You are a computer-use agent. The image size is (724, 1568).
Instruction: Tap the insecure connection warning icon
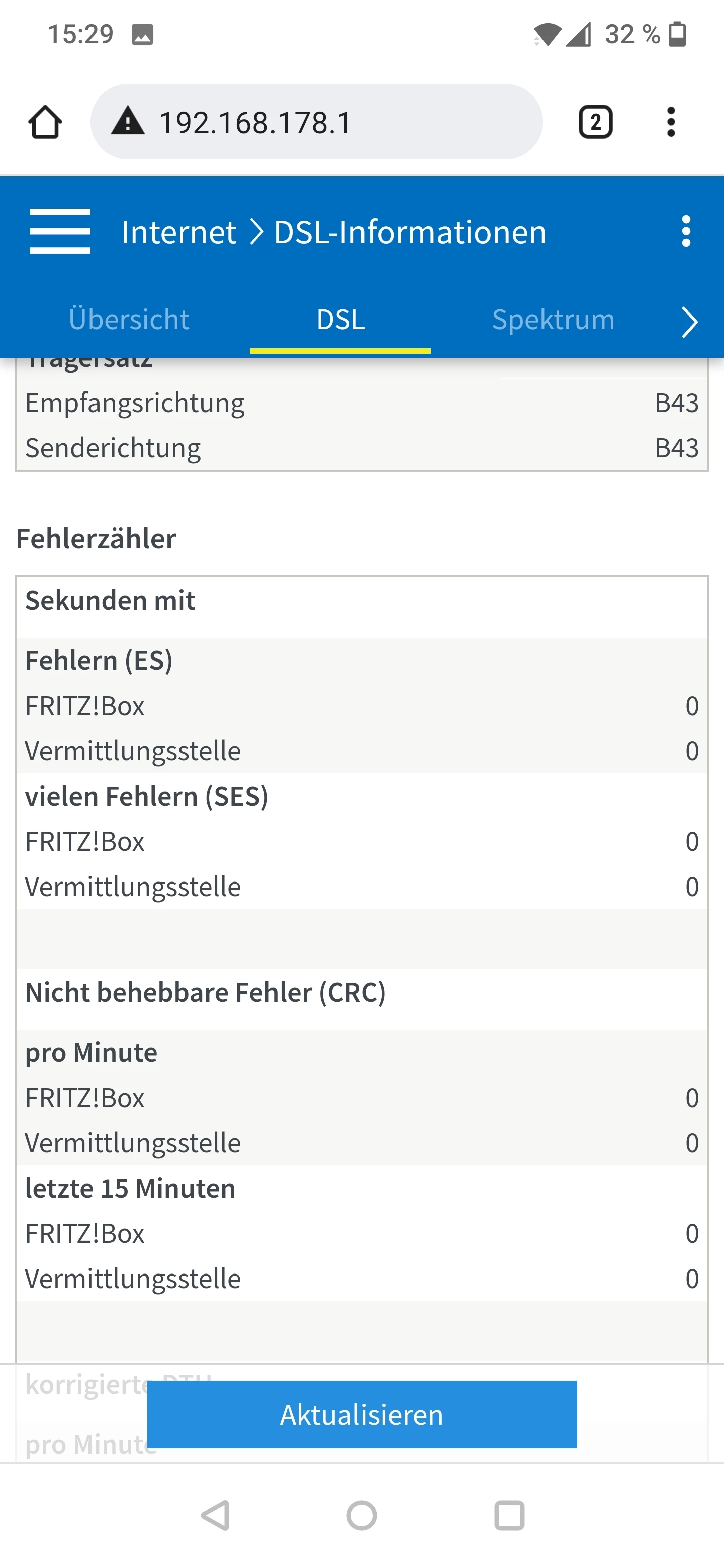point(128,121)
